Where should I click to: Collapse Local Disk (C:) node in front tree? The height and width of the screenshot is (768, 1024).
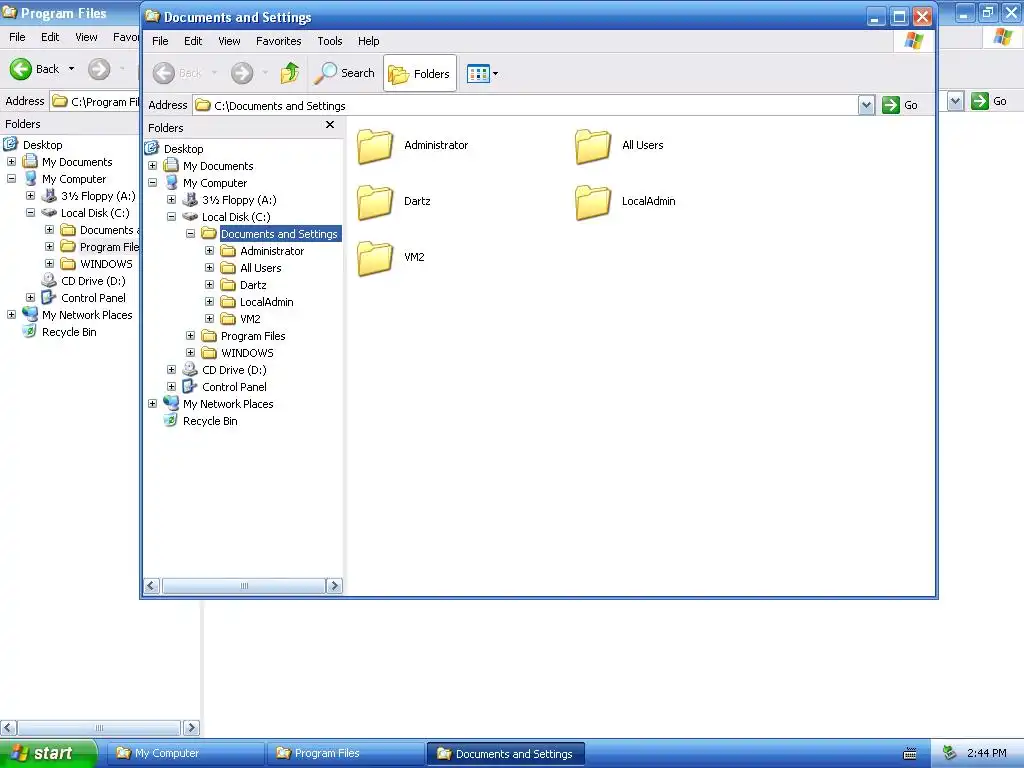click(172, 217)
